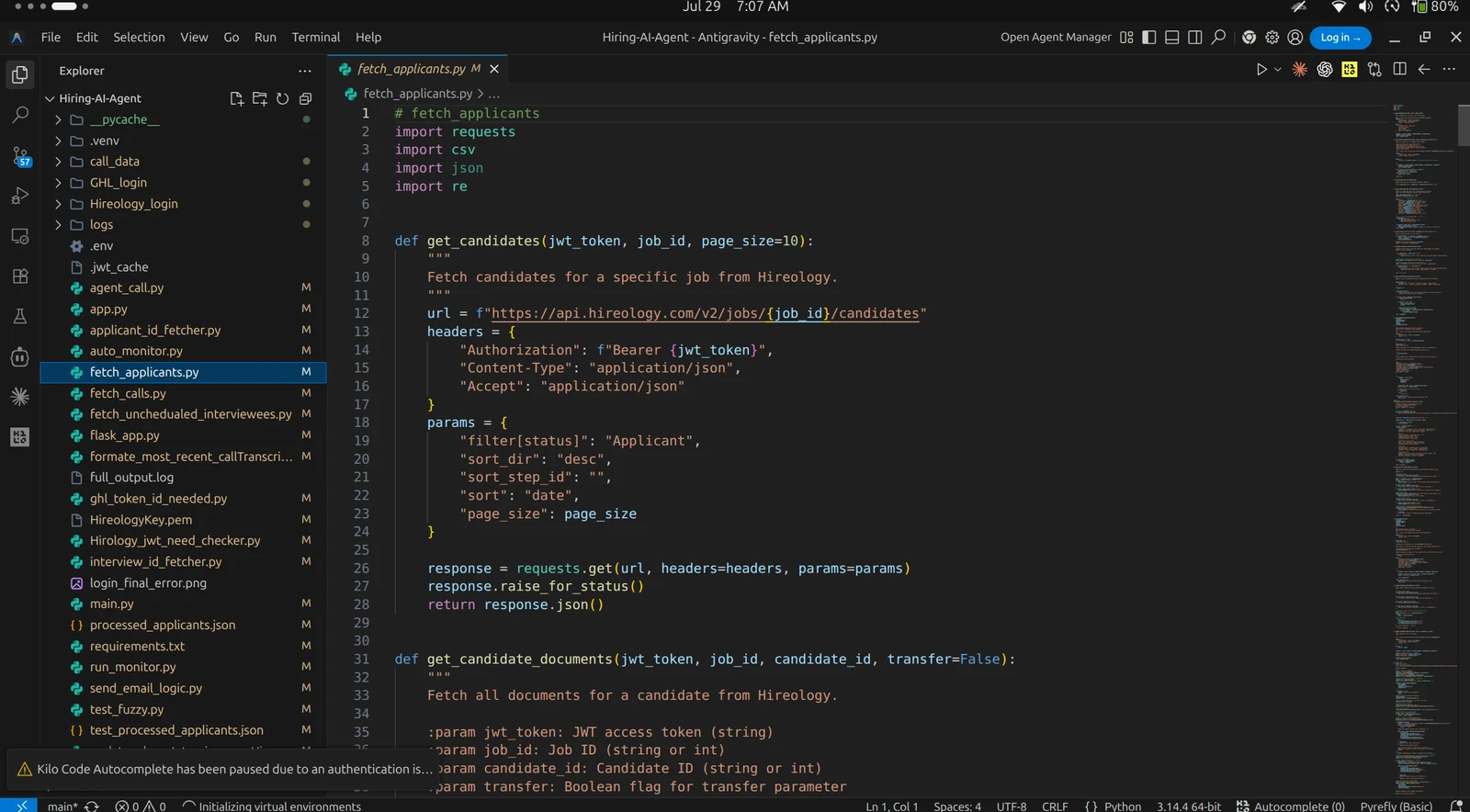Open the Extensions view
Viewport: 1470px width, 812px height.
[20, 276]
